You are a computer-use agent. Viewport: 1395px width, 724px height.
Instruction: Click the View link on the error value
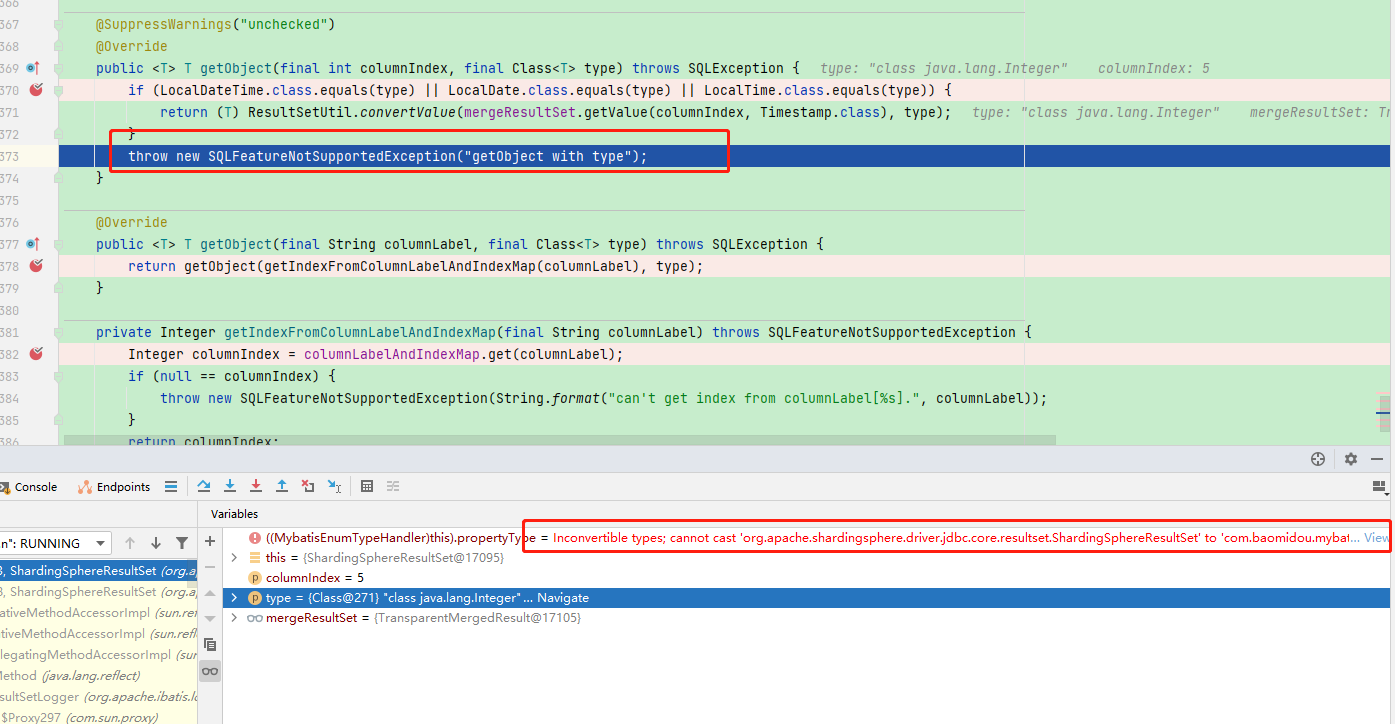[1375, 537]
